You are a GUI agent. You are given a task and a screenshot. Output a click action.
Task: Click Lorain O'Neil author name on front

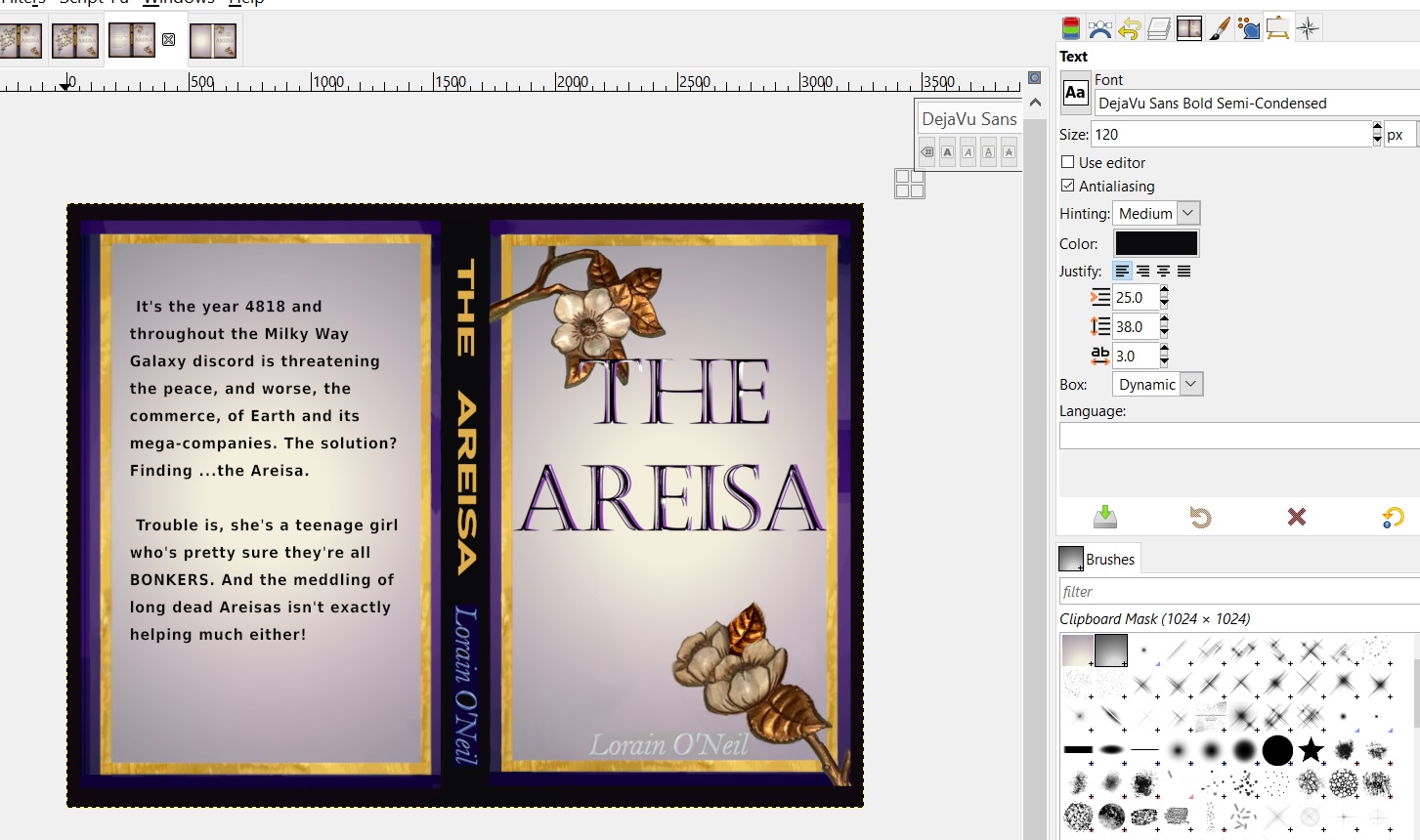[668, 745]
